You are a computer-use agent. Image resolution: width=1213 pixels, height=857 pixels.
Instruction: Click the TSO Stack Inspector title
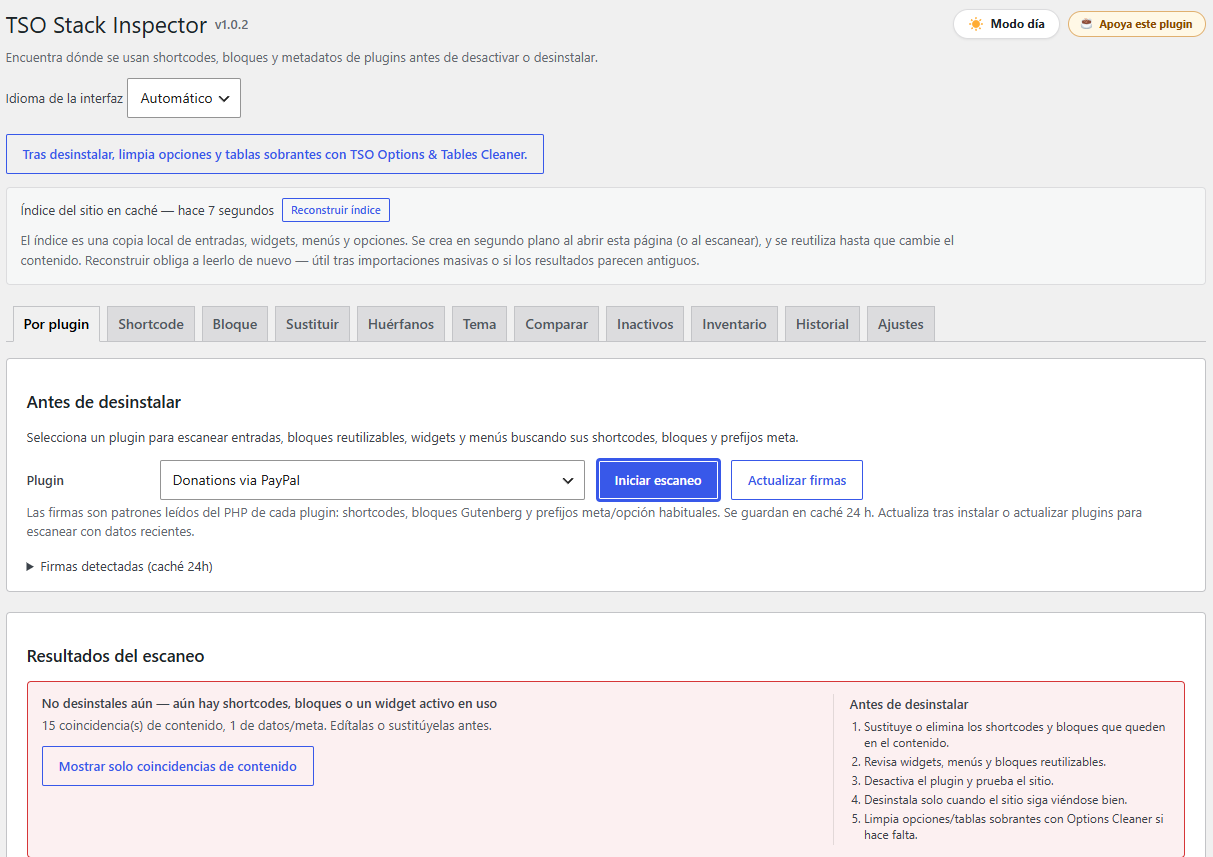click(106, 25)
